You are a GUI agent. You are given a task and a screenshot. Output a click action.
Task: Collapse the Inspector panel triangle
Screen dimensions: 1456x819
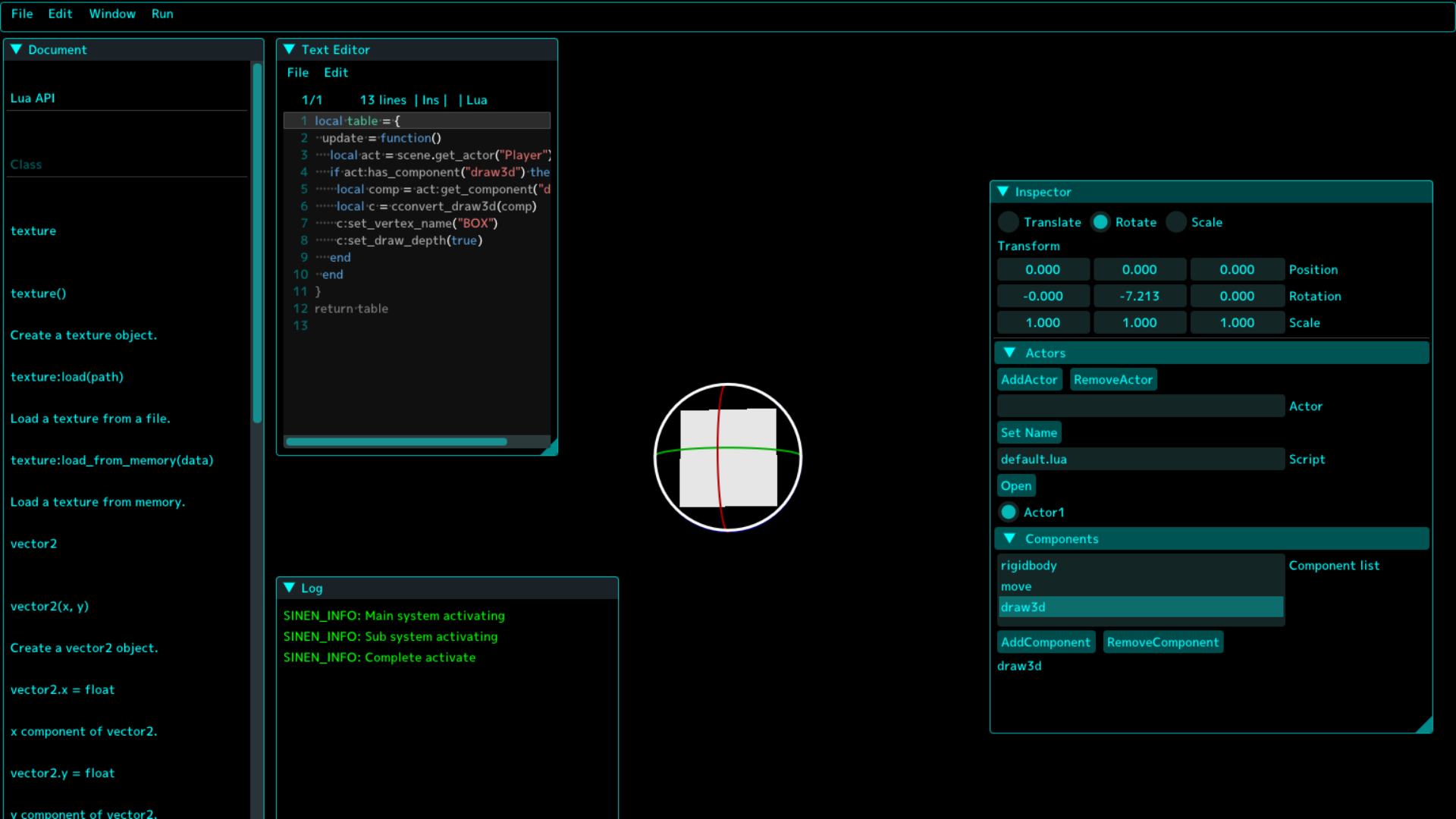pyautogui.click(x=1003, y=192)
